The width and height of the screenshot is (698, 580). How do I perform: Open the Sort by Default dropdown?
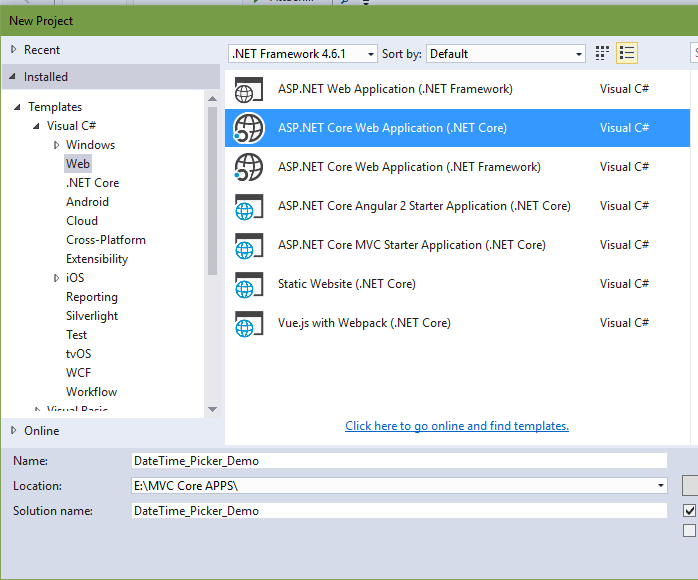tap(505, 54)
